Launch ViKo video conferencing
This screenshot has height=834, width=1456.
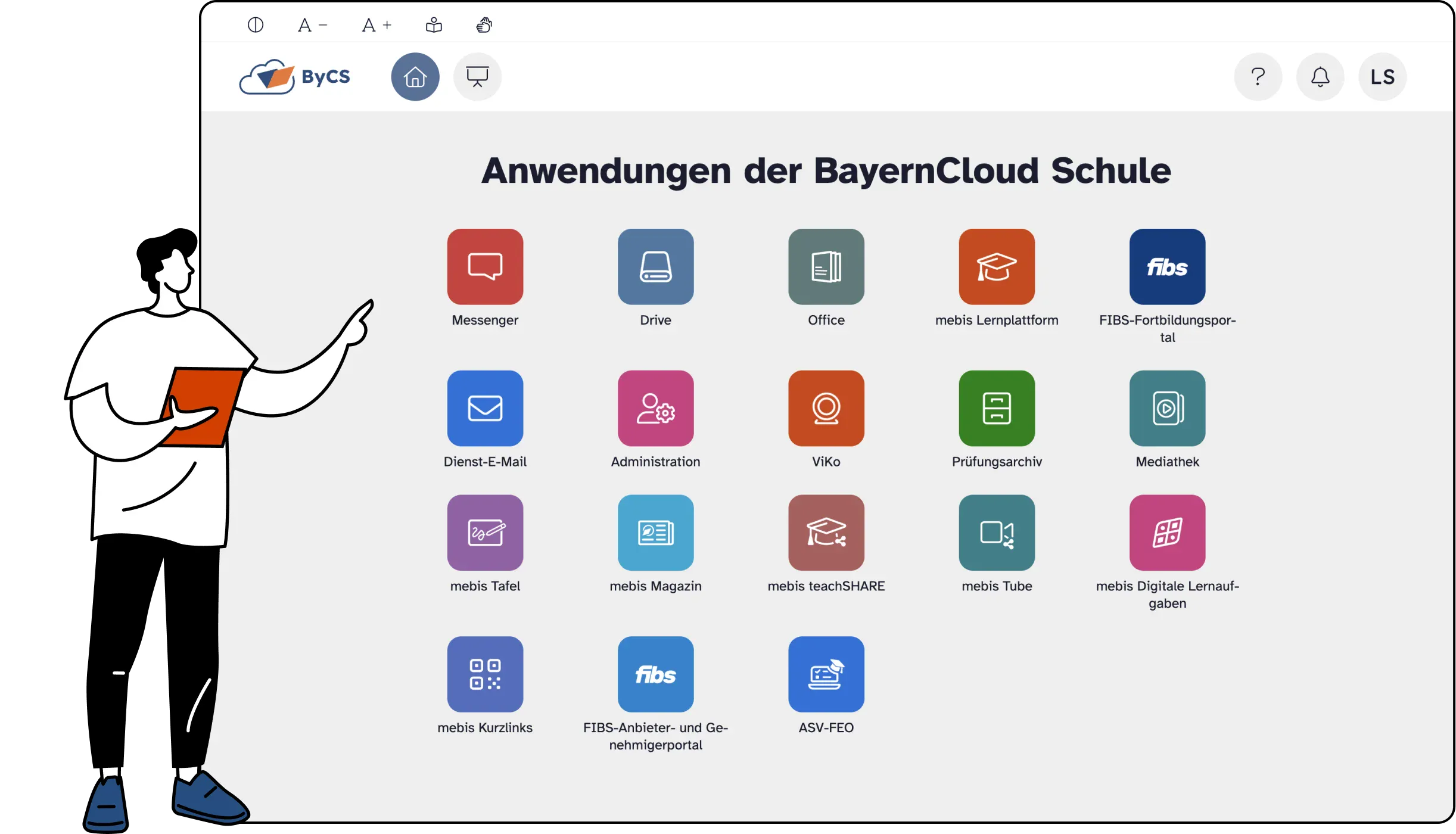point(826,408)
